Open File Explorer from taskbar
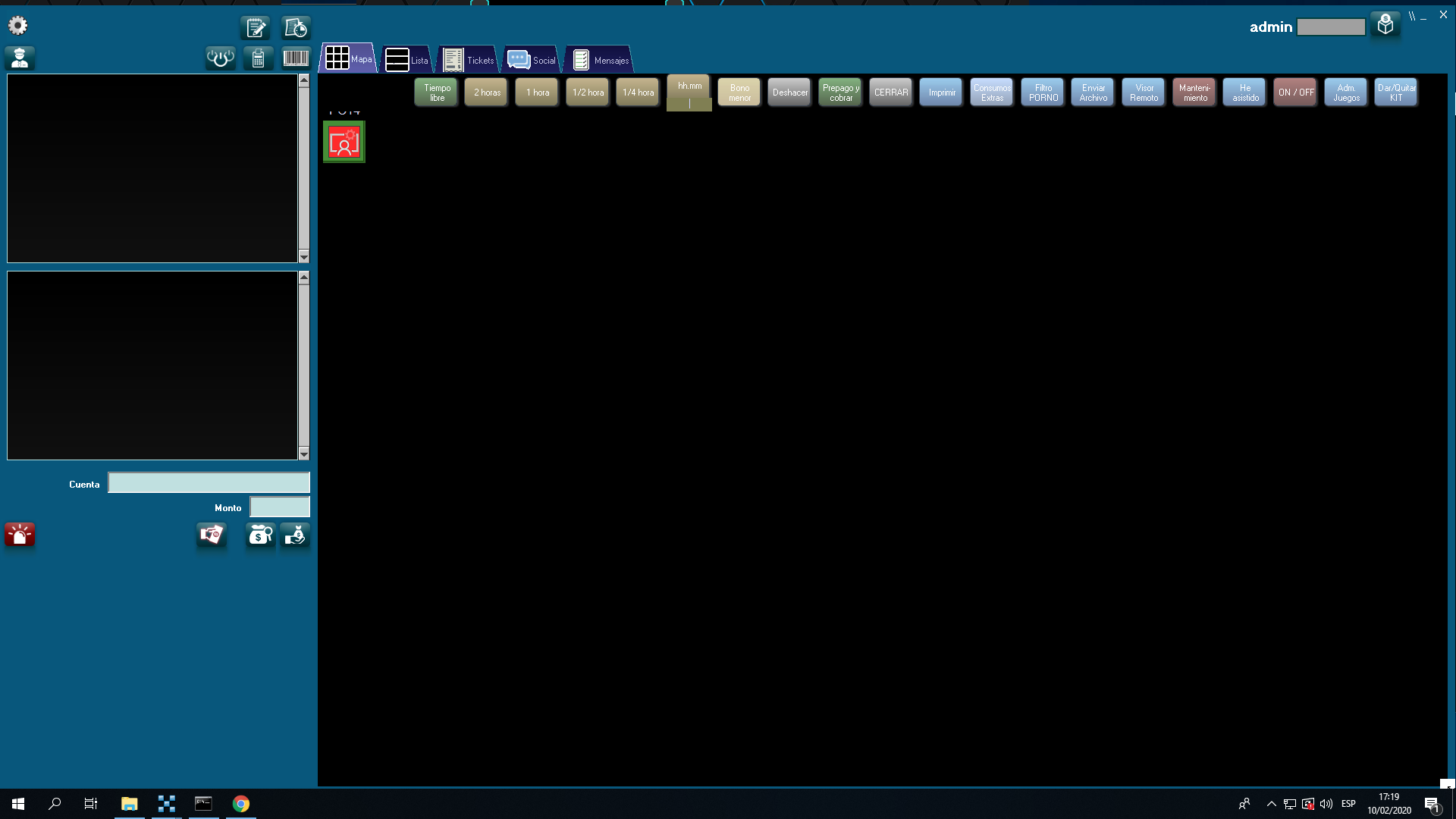This screenshot has width=1456, height=819. (x=130, y=804)
